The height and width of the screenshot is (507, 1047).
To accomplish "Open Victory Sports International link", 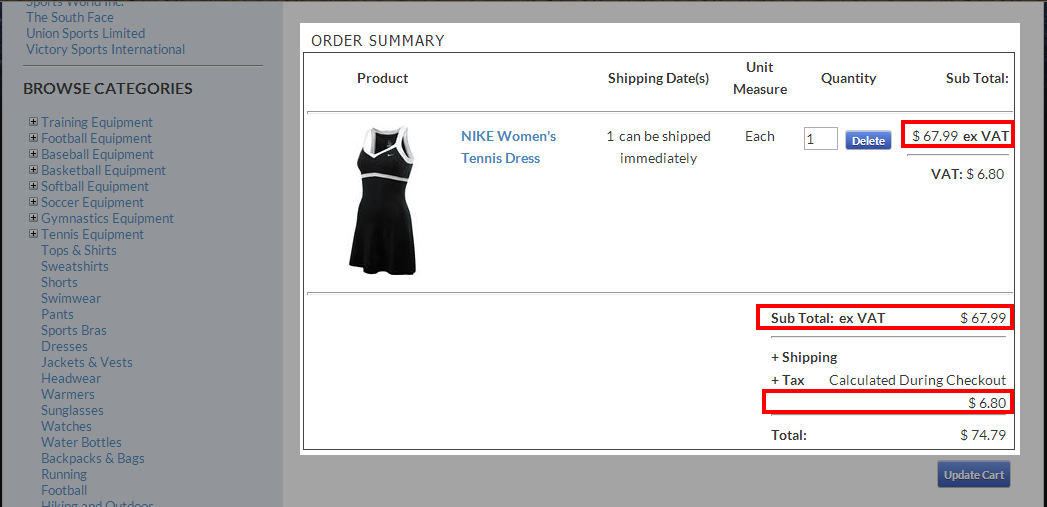I will [x=106, y=49].
